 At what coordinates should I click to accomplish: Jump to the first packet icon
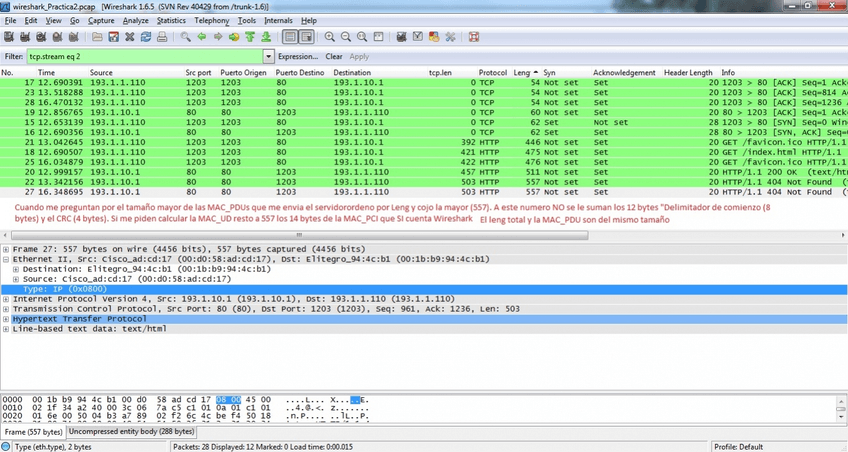click(251, 37)
